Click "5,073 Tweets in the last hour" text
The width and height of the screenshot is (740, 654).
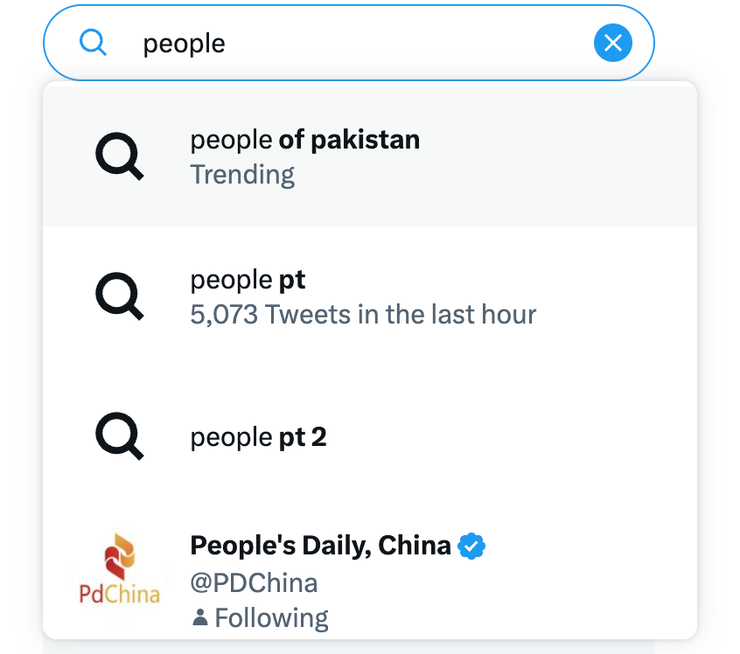click(363, 315)
